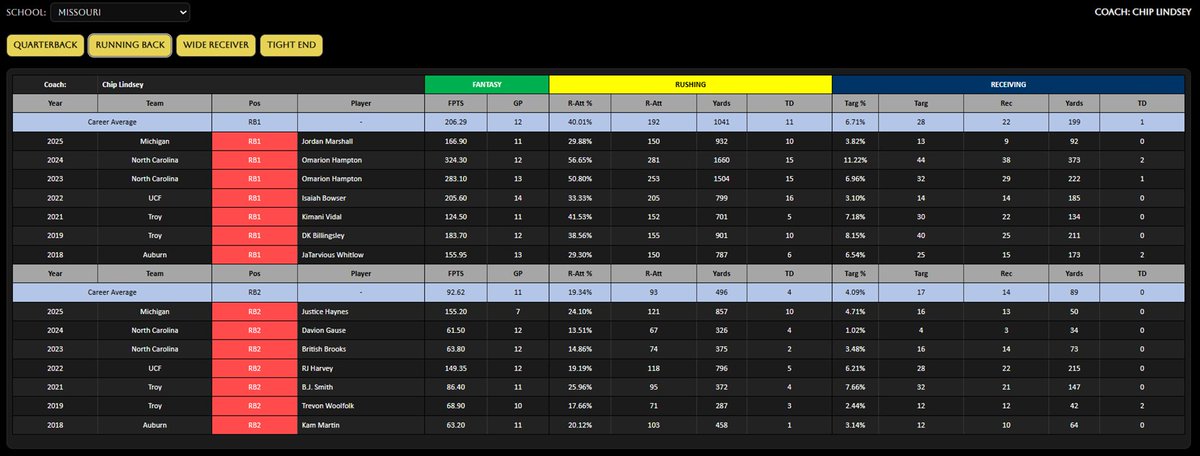Select Omarion Hampton in the 2024 row
This screenshot has width=1200, height=456.
[x=334, y=161]
